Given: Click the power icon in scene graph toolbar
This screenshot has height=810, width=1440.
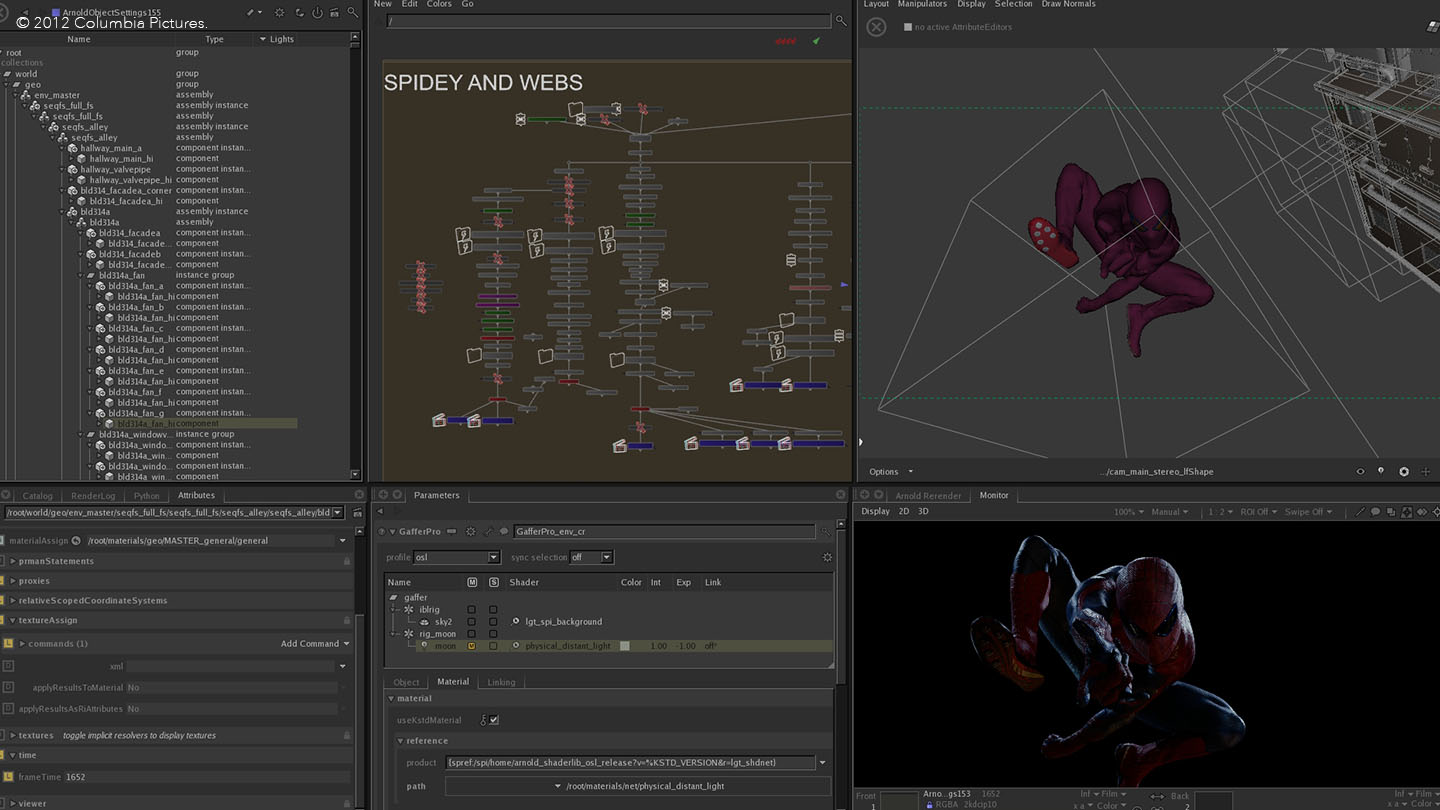Looking at the screenshot, I should pos(317,13).
